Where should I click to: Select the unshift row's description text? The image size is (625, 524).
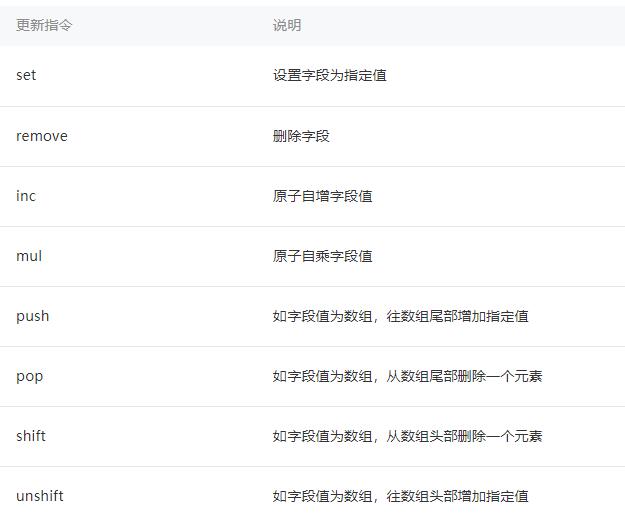[400, 496]
